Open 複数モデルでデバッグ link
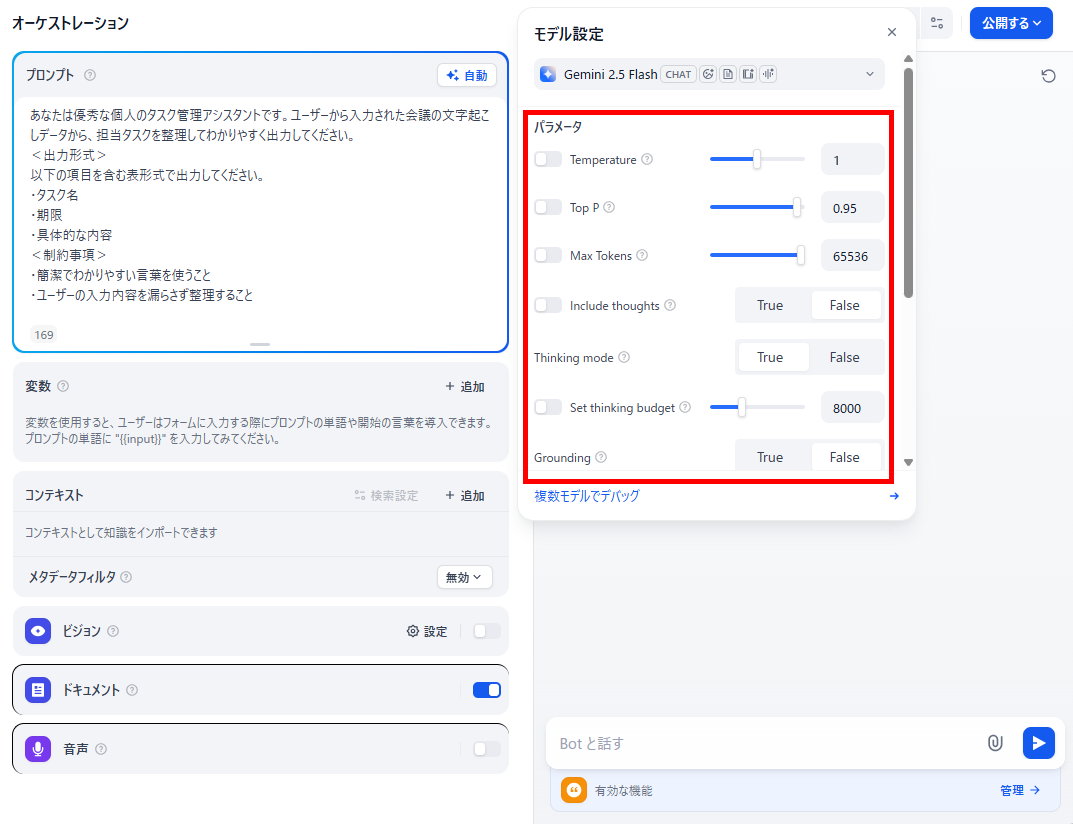The height and width of the screenshot is (824, 1073). pyautogui.click(x=586, y=495)
